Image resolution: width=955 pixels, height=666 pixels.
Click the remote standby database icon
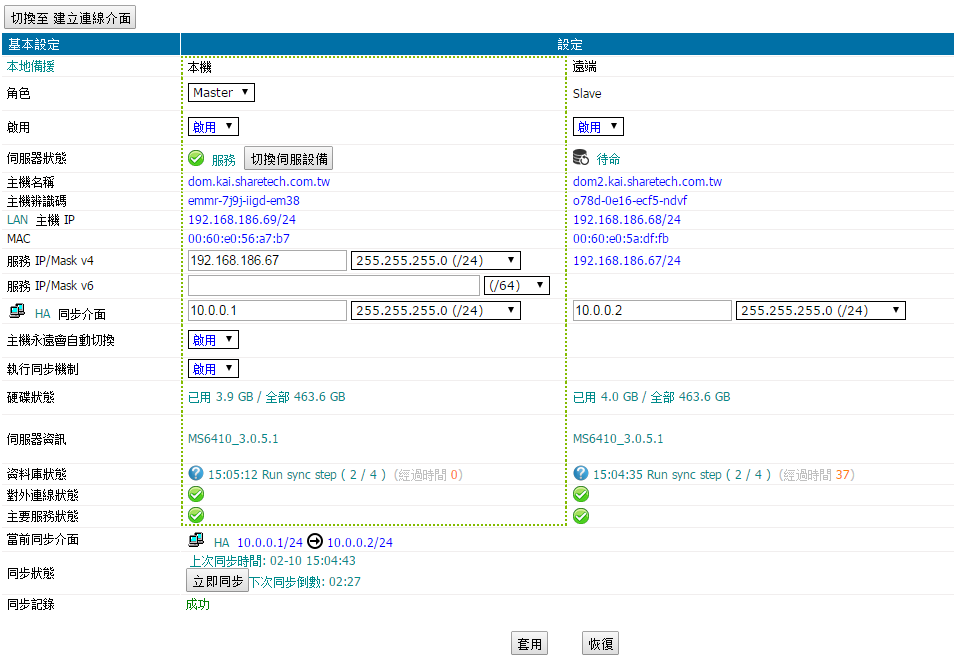coord(581,158)
